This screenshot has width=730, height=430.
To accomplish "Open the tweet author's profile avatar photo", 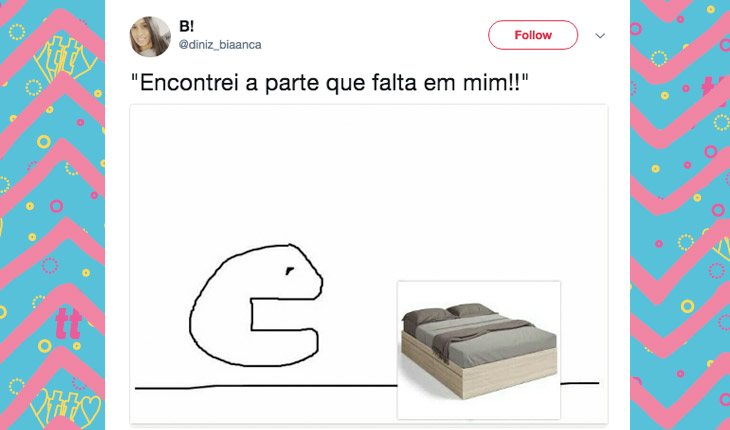I will coord(150,36).
